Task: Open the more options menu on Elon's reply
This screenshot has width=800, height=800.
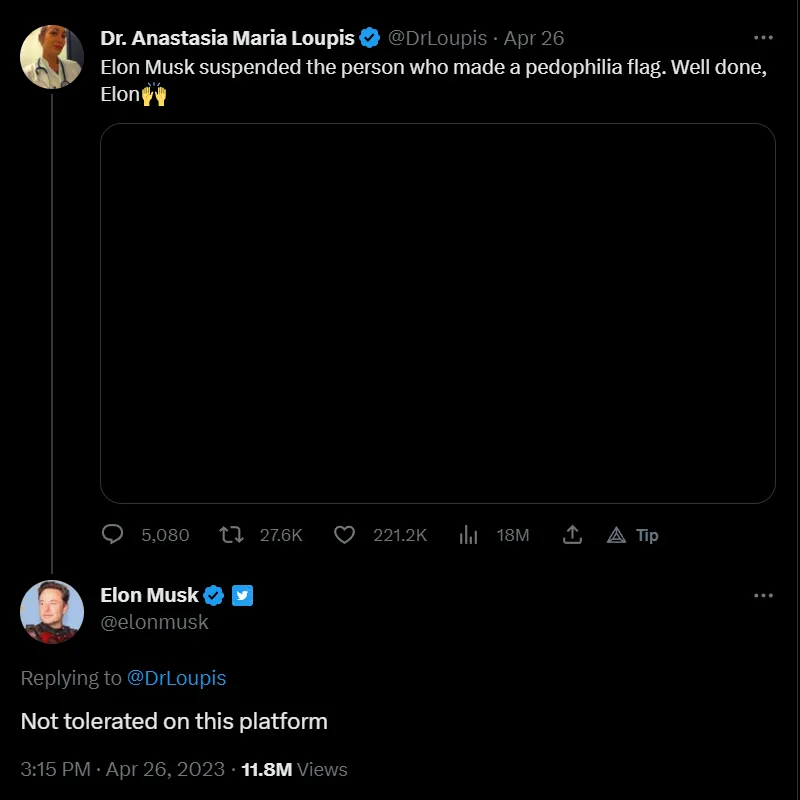Action: pyautogui.click(x=763, y=595)
